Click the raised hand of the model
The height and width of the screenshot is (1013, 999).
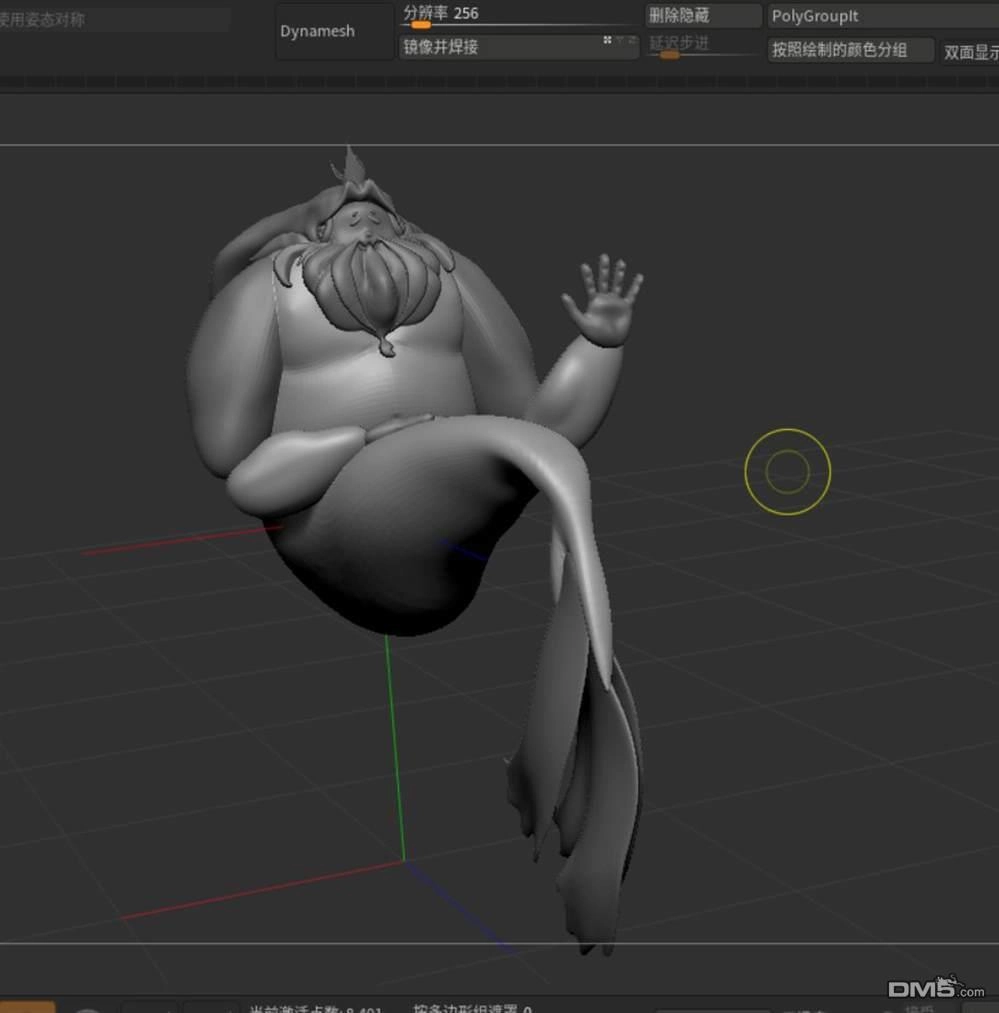point(604,300)
